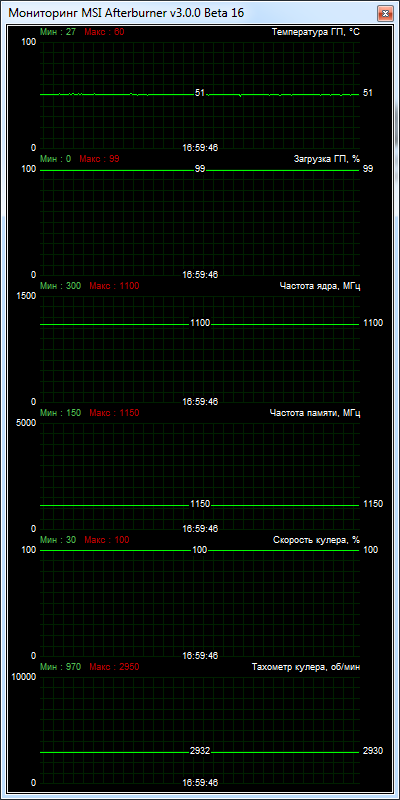
Task: Click the 'Макс : 1100' core clock maximum
Action: [114, 286]
